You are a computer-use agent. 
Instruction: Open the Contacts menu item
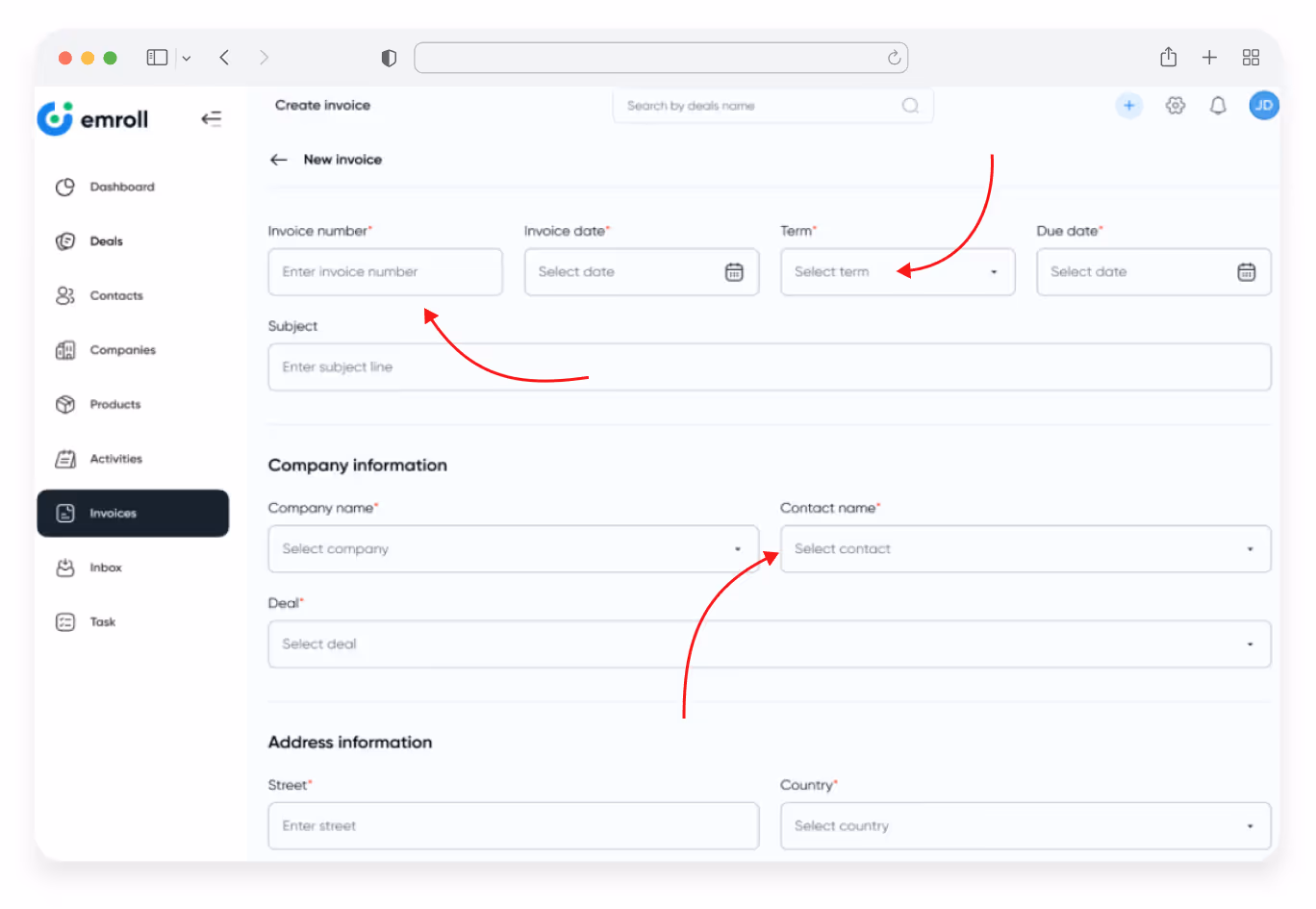point(133,295)
